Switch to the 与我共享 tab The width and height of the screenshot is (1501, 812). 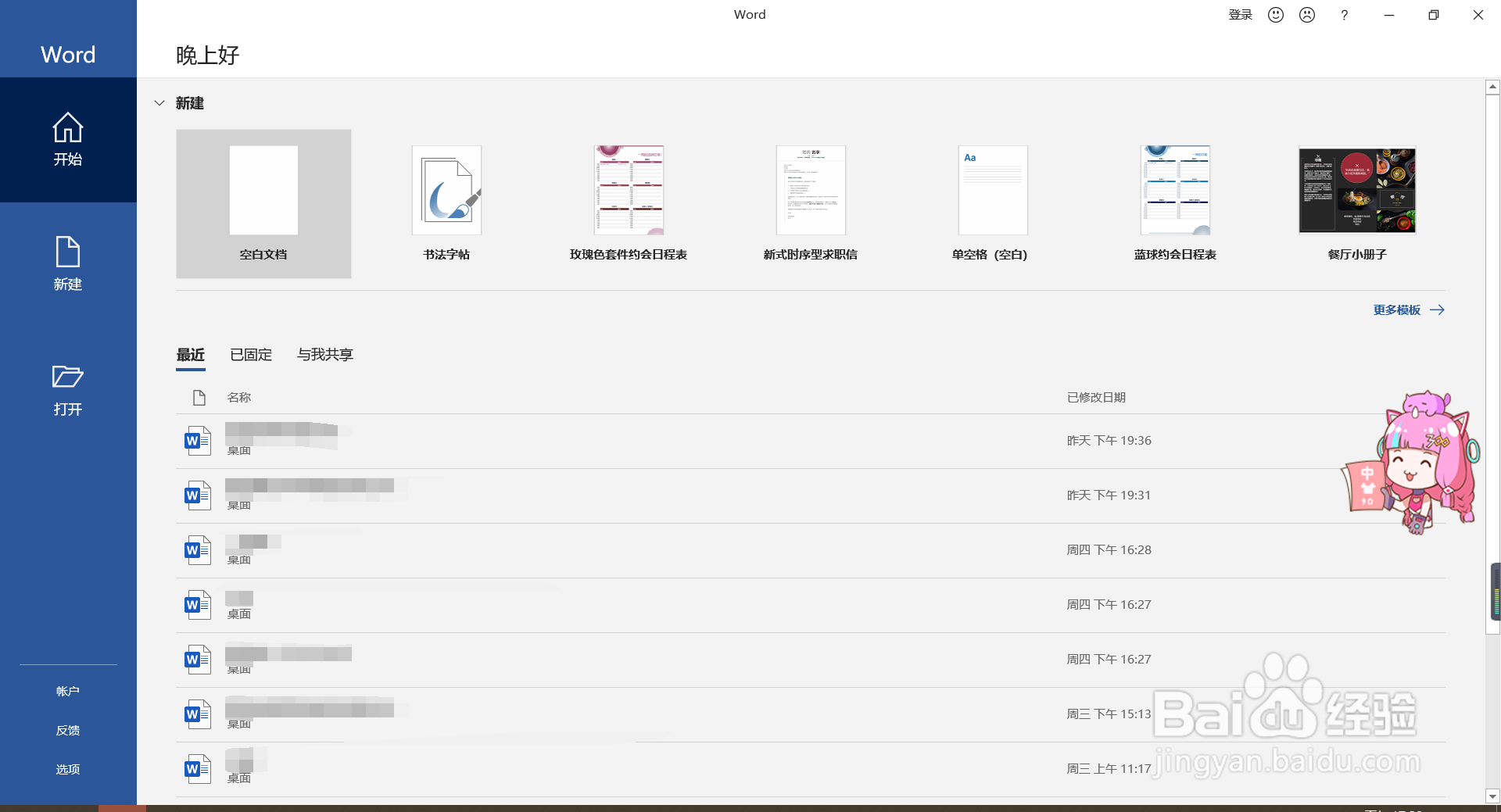325,355
